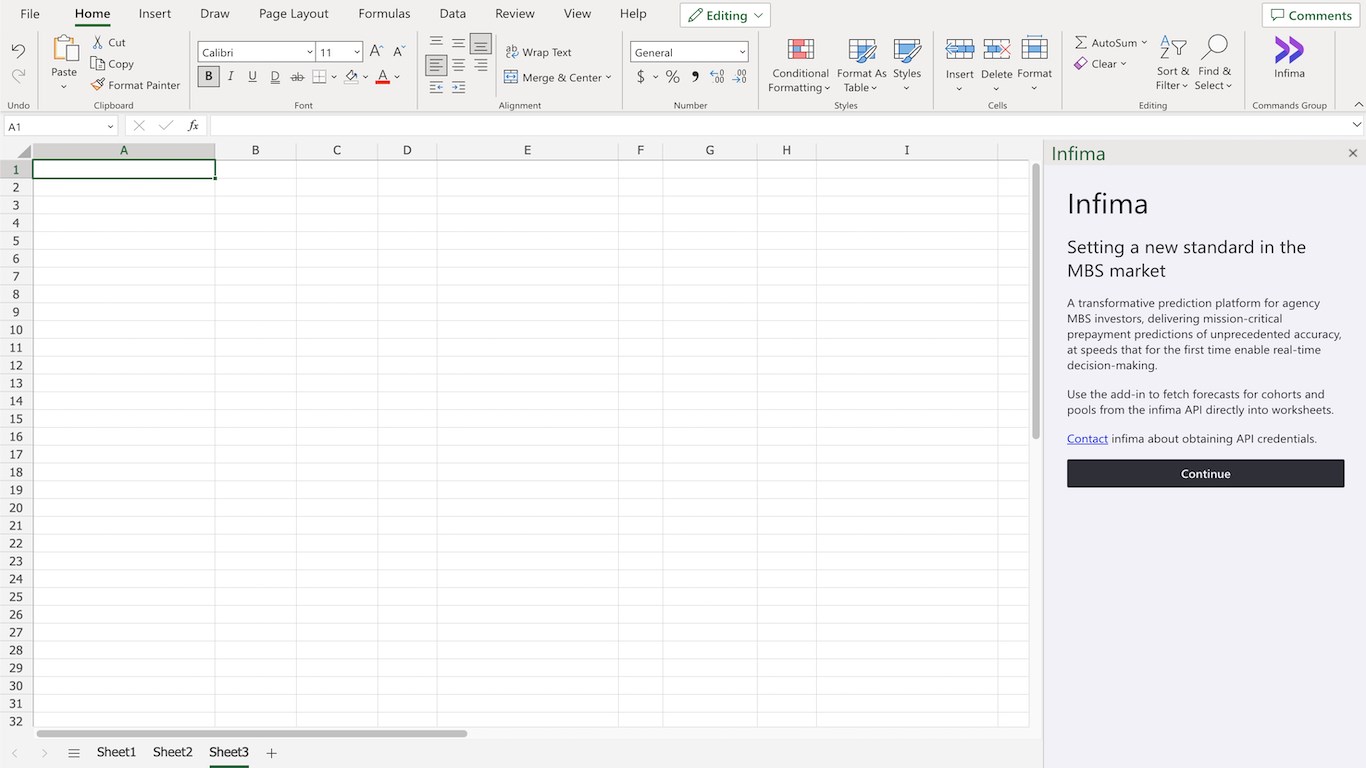Open the all sheets list icon
This screenshot has height=768, width=1366.
pos(74,753)
